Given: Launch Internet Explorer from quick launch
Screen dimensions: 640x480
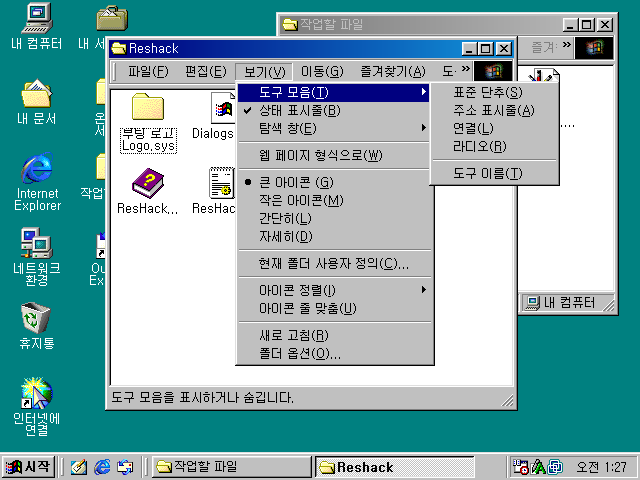Looking at the screenshot, I should 102,467.
